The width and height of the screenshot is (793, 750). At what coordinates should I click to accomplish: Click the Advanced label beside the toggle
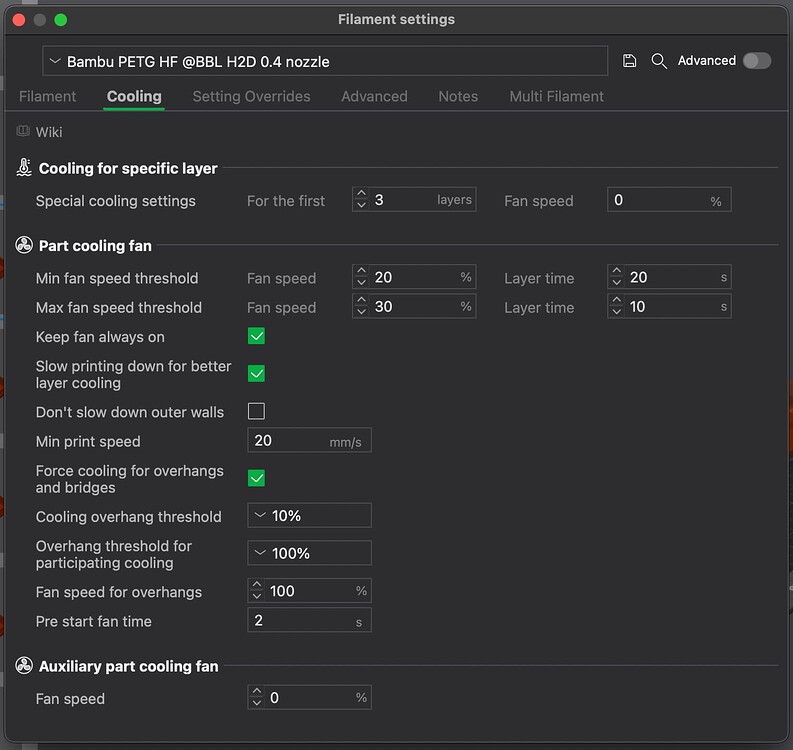[707, 61]
